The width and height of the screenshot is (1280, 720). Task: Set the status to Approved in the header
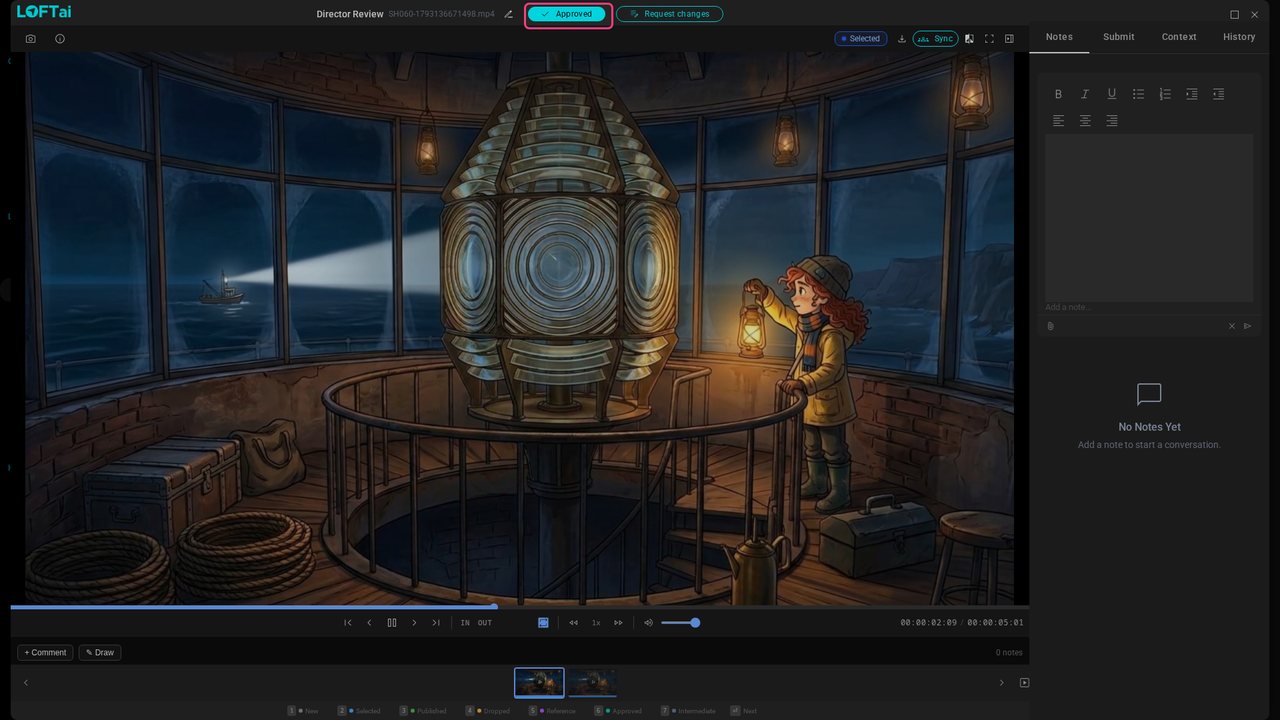566,14
